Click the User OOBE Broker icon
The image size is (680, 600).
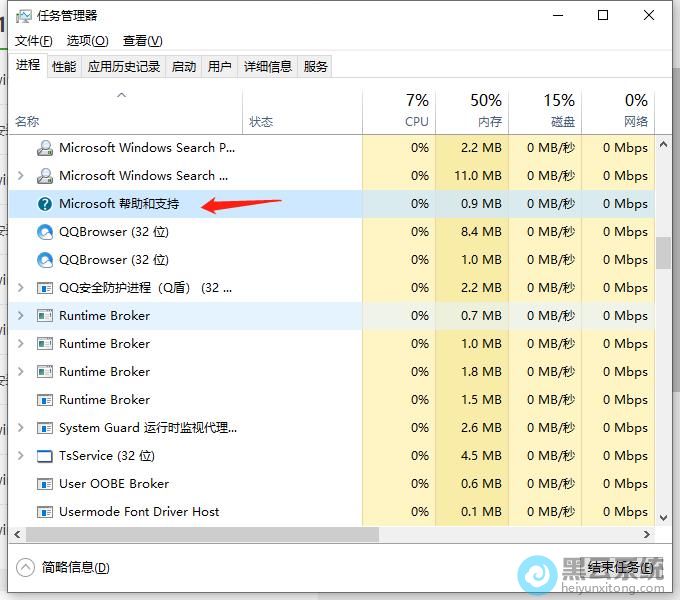click(44, 484)
